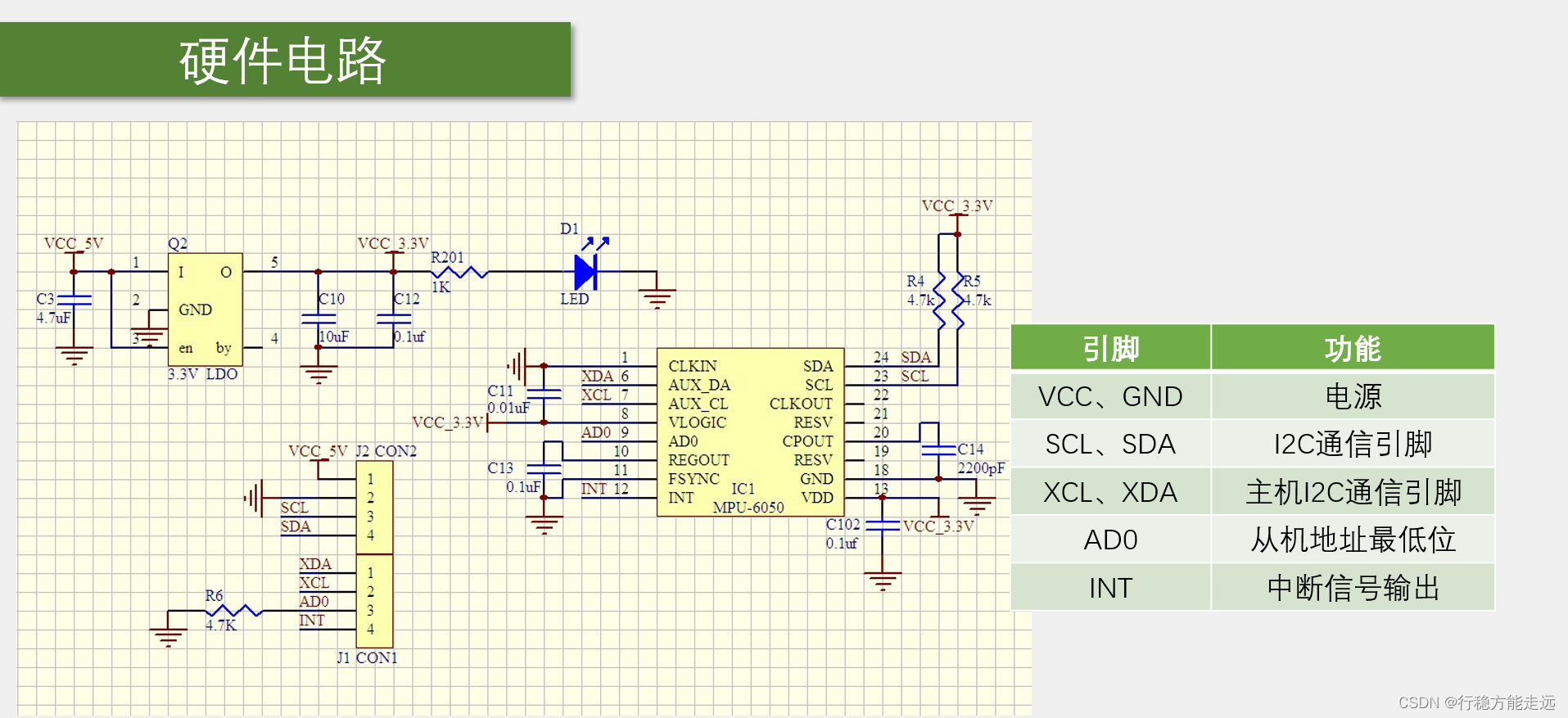
Task: Select the Q2 3.3V LDO regulator block
Action: click(206, 309)
